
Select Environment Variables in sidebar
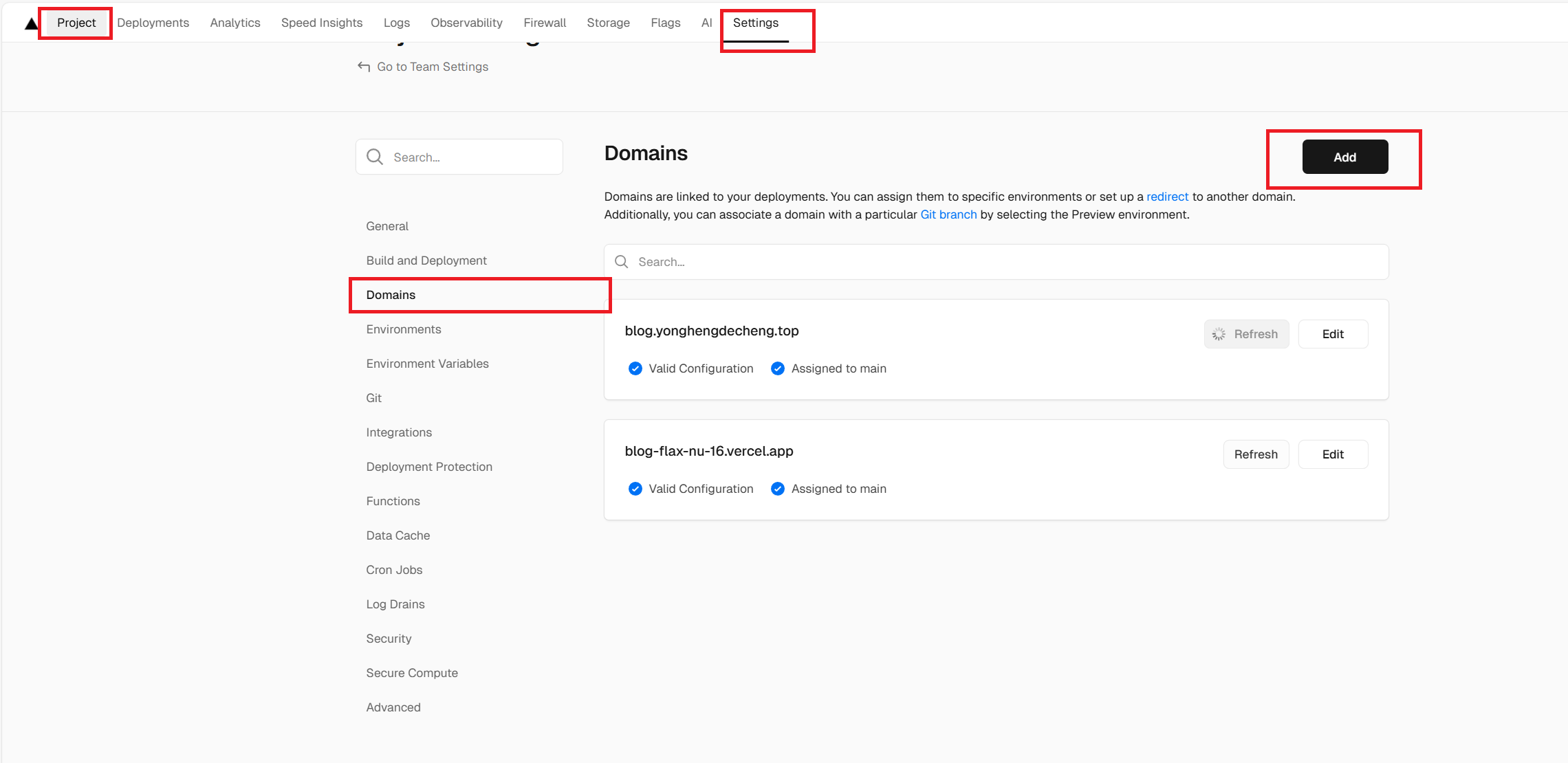[427, 364]
